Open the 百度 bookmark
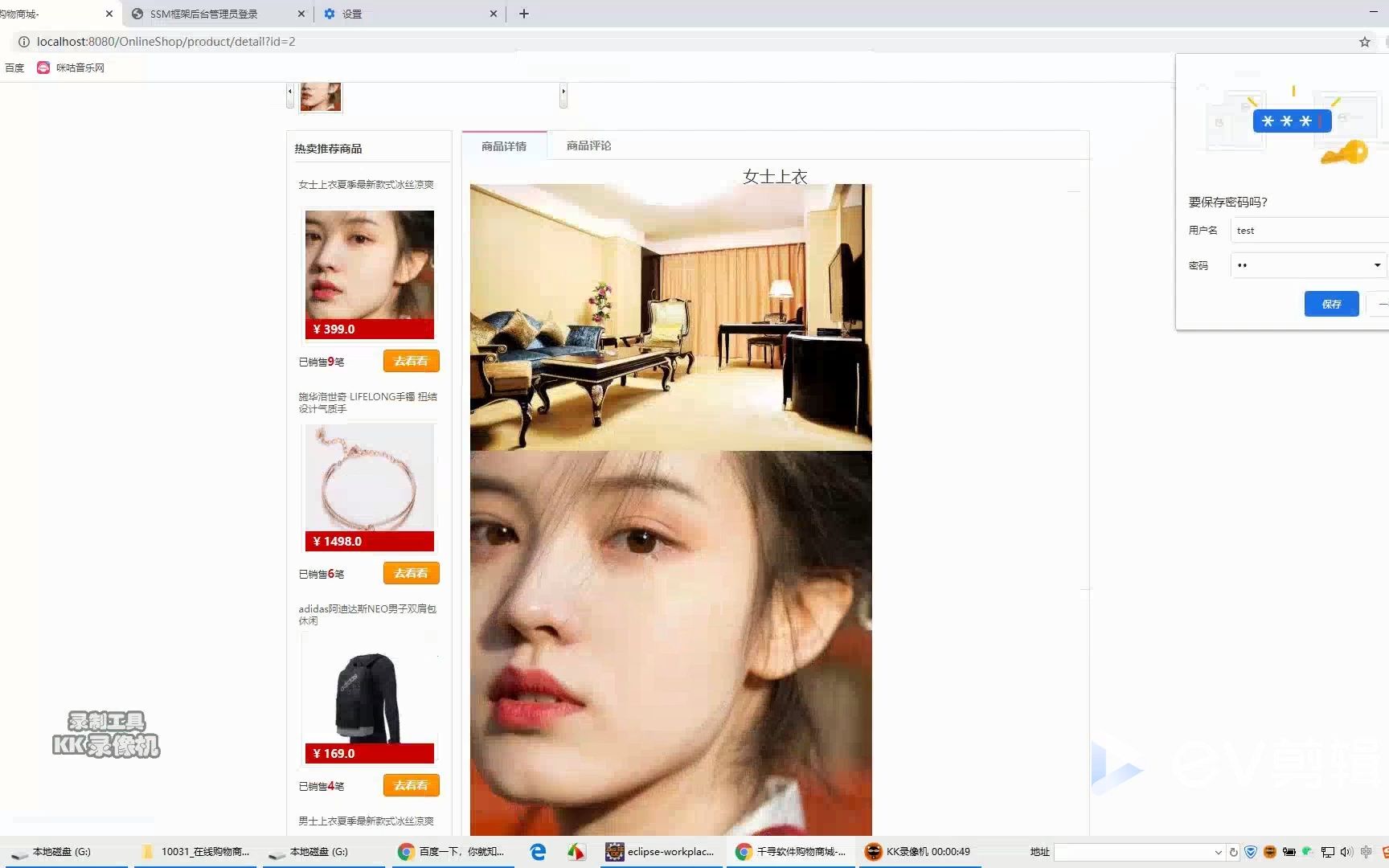The height and width of the screenshot is (868, 1389). tap(14, 68)
